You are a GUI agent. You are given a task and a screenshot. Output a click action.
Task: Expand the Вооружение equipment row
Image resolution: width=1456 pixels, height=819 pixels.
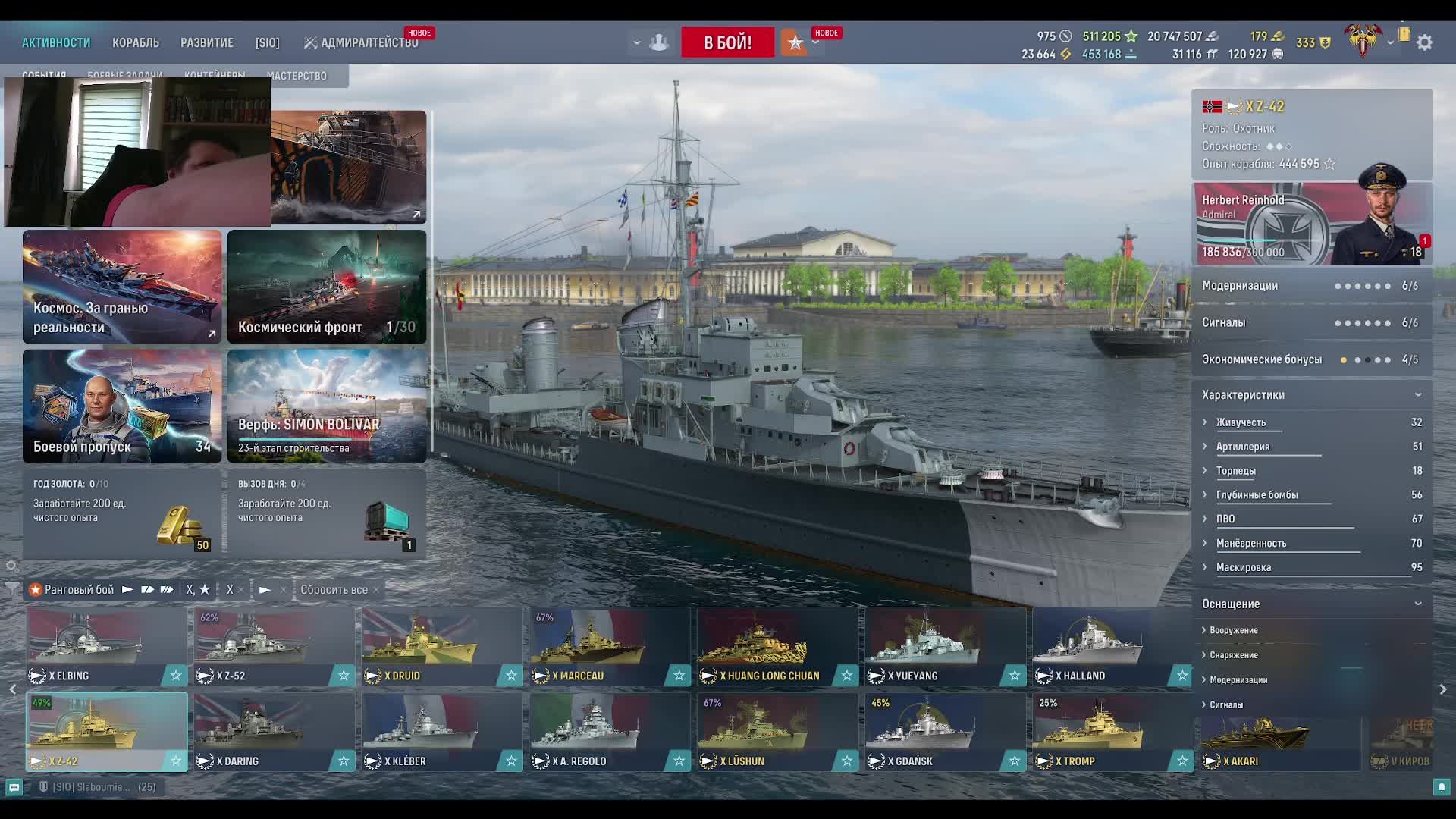coord(1233,630)
